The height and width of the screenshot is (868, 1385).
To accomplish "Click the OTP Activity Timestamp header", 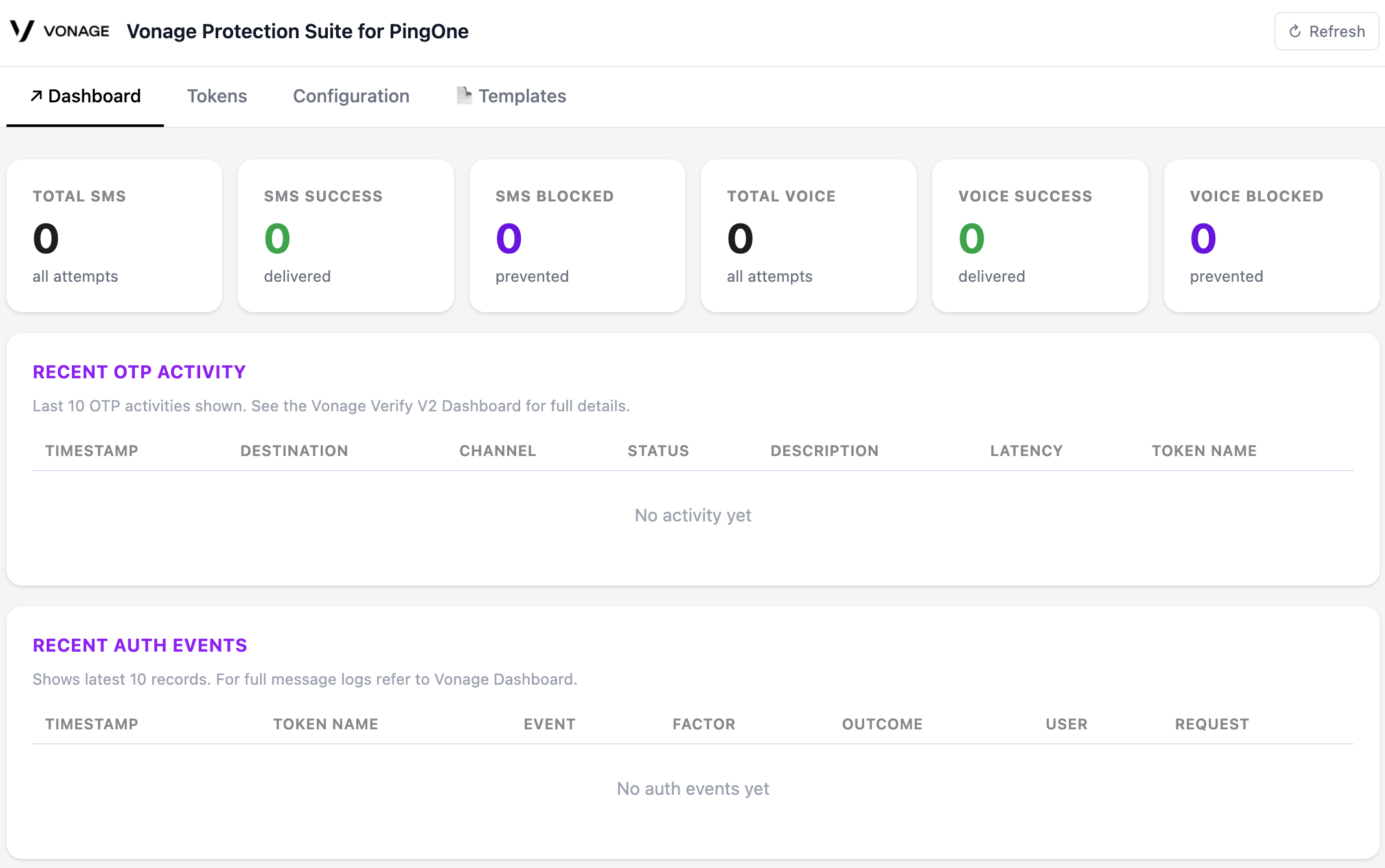I will [x=91, y=451].
